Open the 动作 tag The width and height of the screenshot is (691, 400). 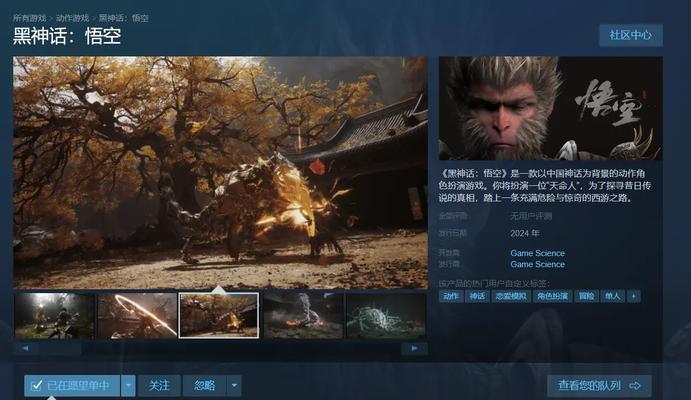point(451,296)
